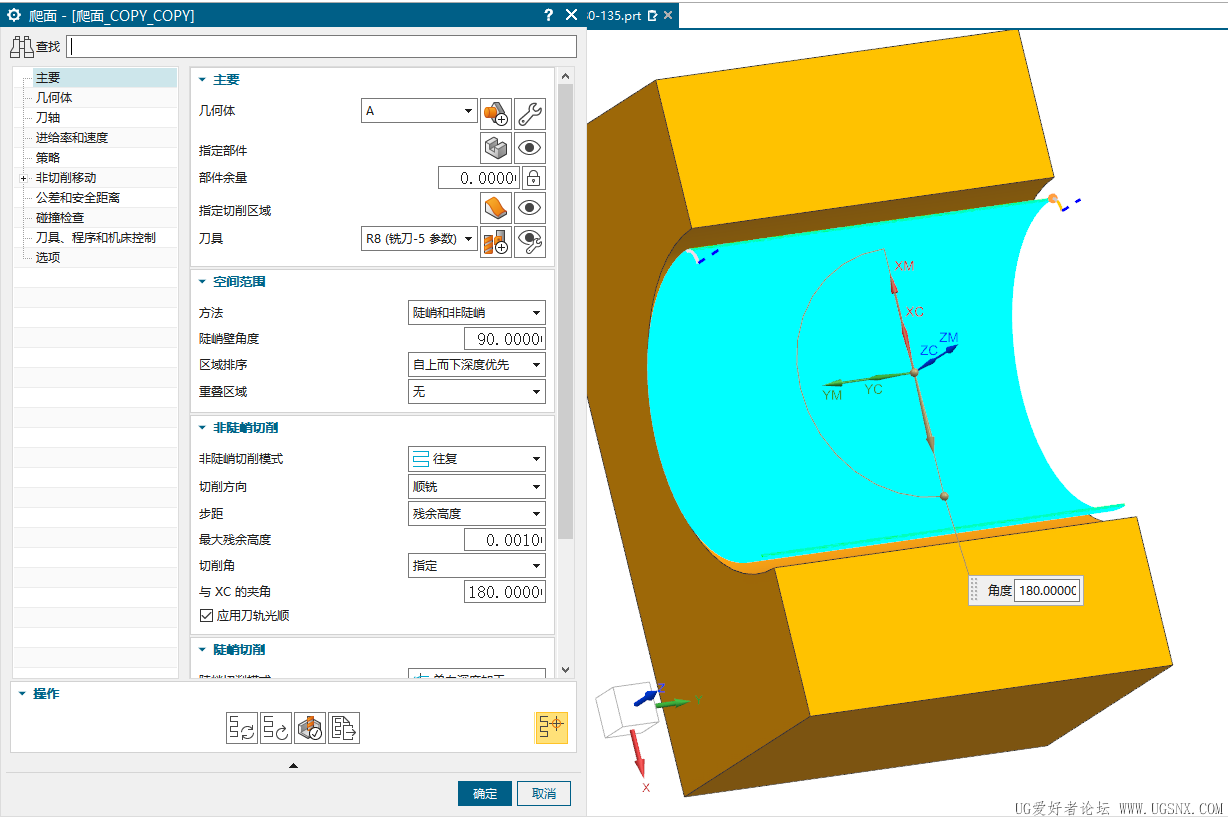Select 刀轴 in the left tree
Screen dimensions: 1228x821
click(x=48, y=118)
